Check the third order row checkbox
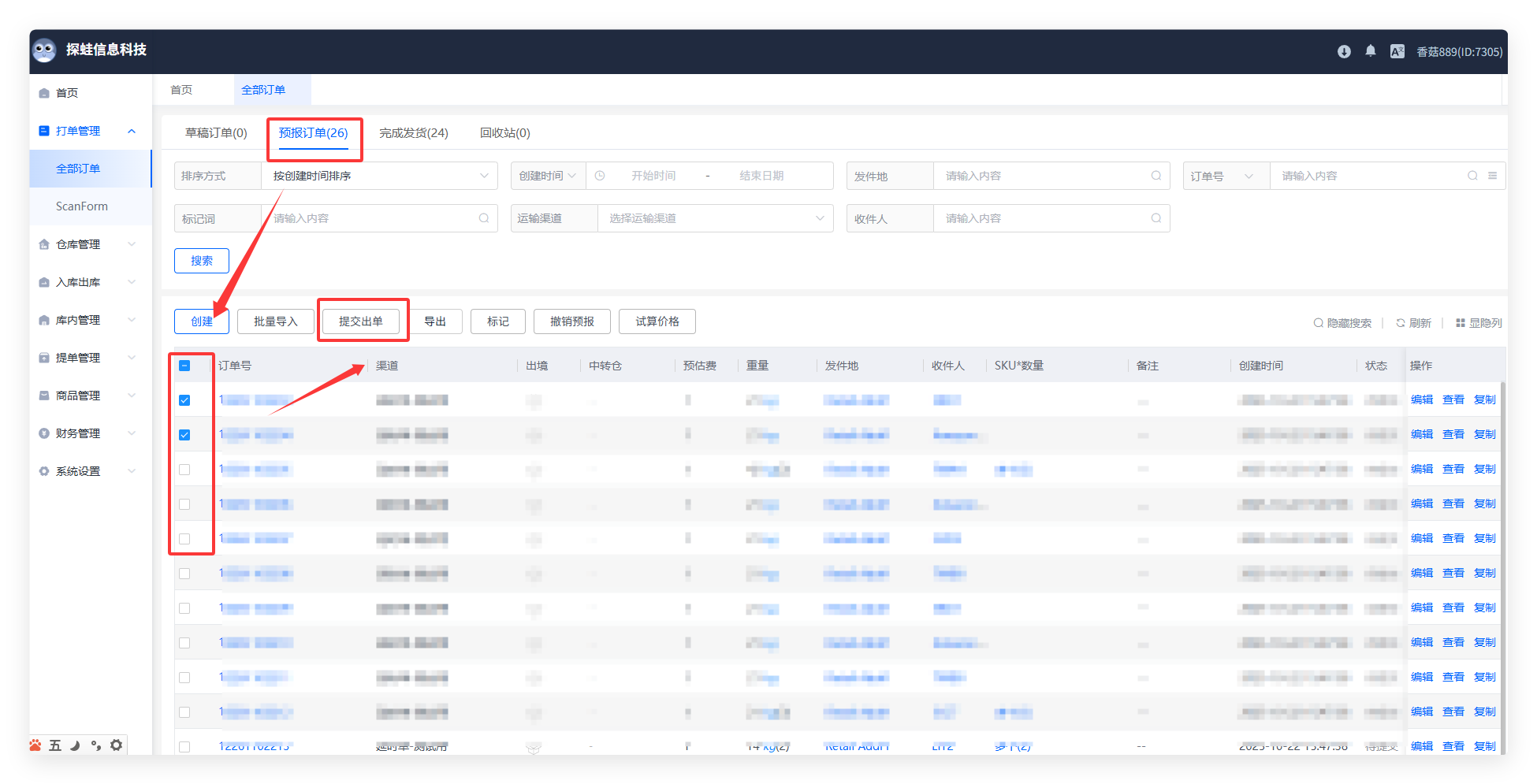The image size is (1537, 784). (184, 470)
